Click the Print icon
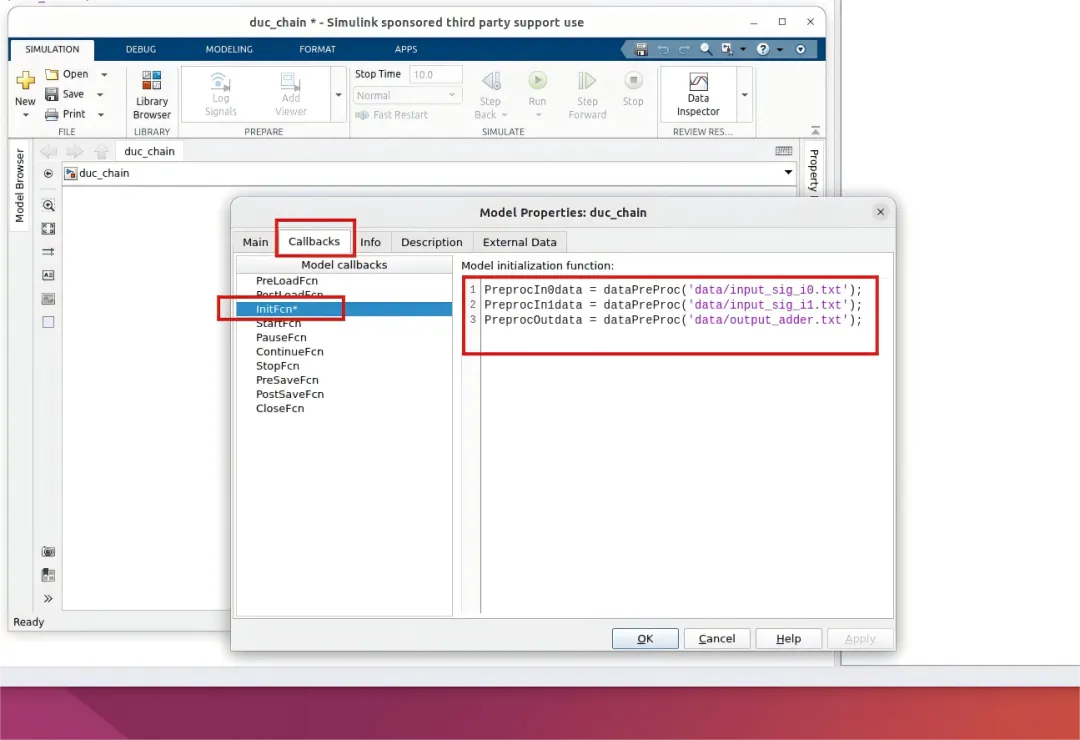The height and width of the screenshot is (740, 1080). (x=52, y=114)
